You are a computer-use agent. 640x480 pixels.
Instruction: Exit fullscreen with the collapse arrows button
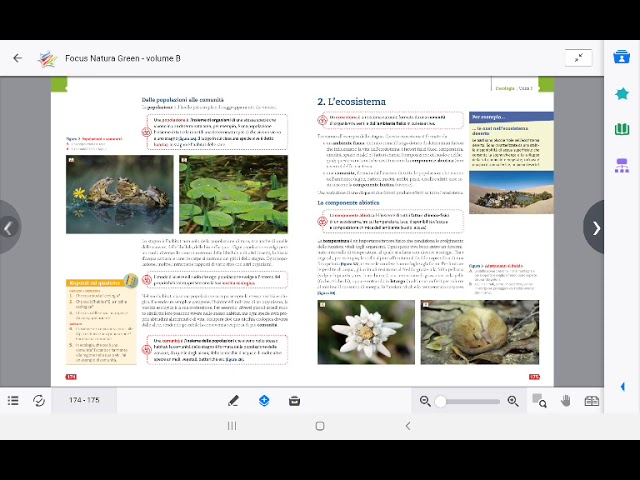tap(578, 58)
